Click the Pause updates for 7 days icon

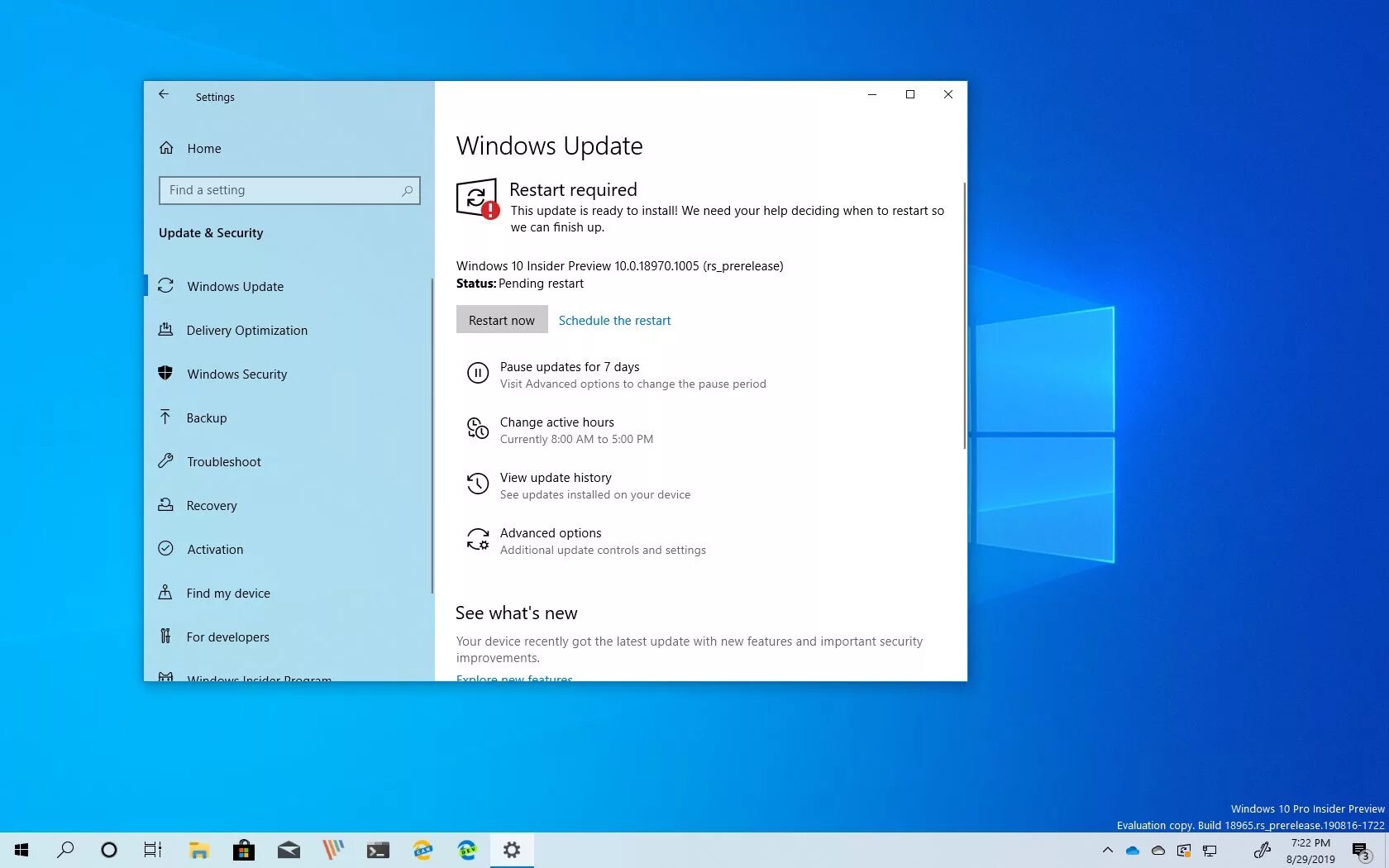point(478,374)
